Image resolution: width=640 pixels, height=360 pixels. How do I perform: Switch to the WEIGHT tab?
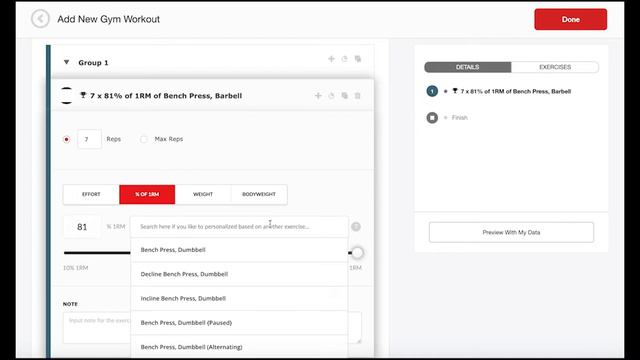tap(203, 194)
